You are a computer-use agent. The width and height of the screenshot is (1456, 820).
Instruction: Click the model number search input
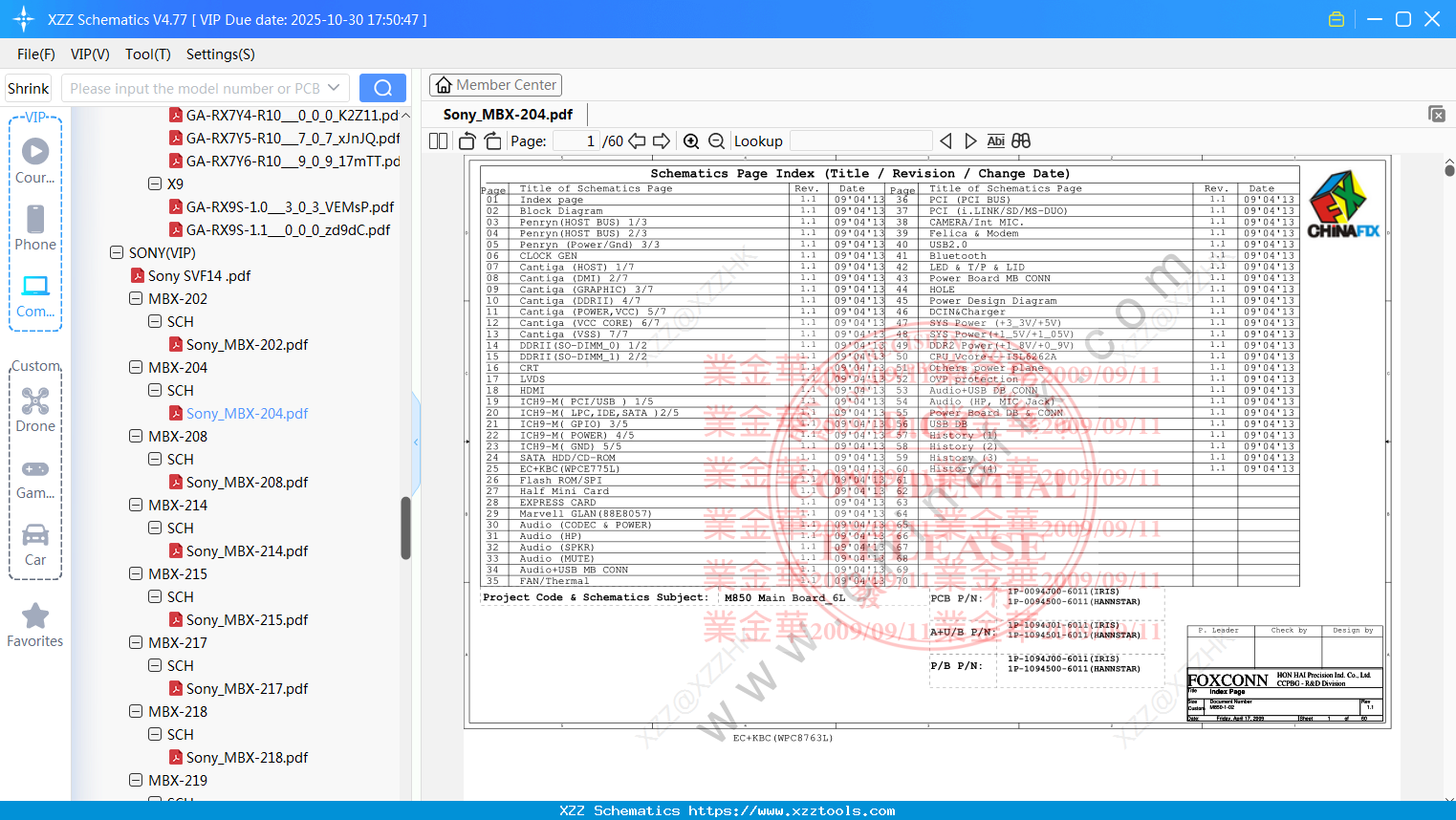coord(195,88)
